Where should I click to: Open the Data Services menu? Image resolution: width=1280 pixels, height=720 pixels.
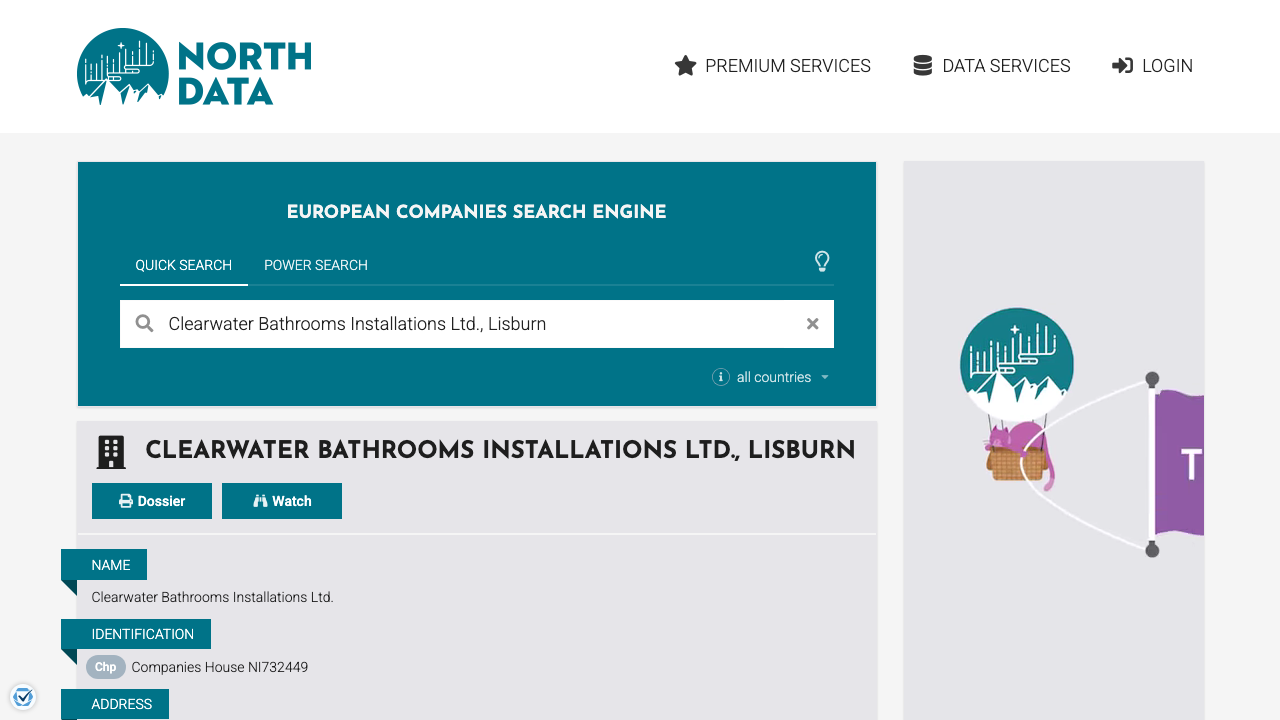pyautogui.click(x=1005, y=65)
